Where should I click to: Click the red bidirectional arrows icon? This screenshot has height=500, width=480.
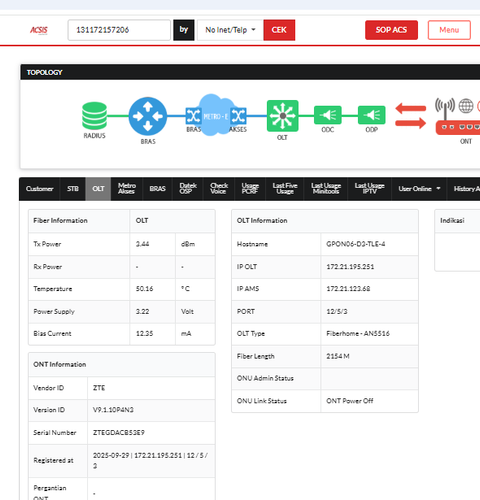click(411, 116)
